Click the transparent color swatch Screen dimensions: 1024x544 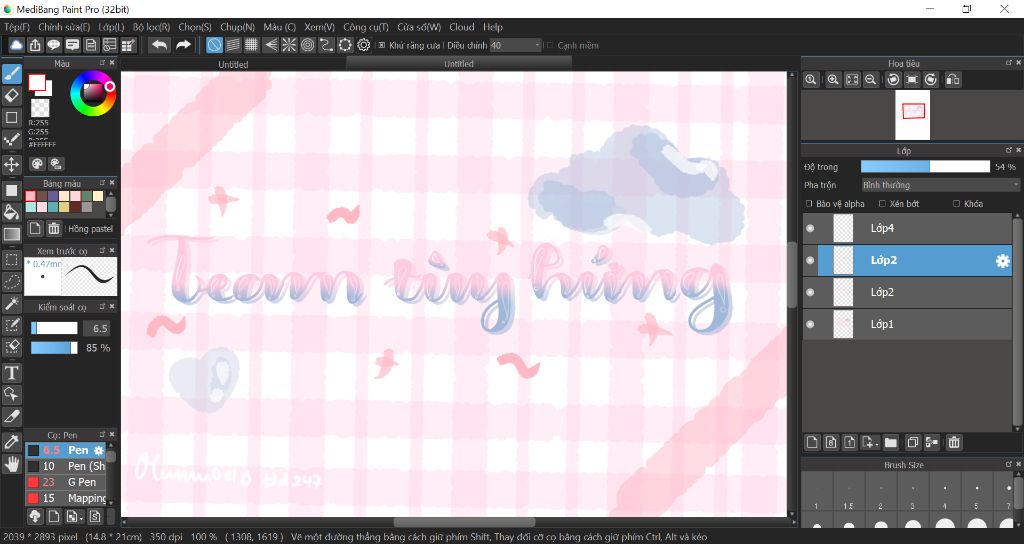coord(40,107)
